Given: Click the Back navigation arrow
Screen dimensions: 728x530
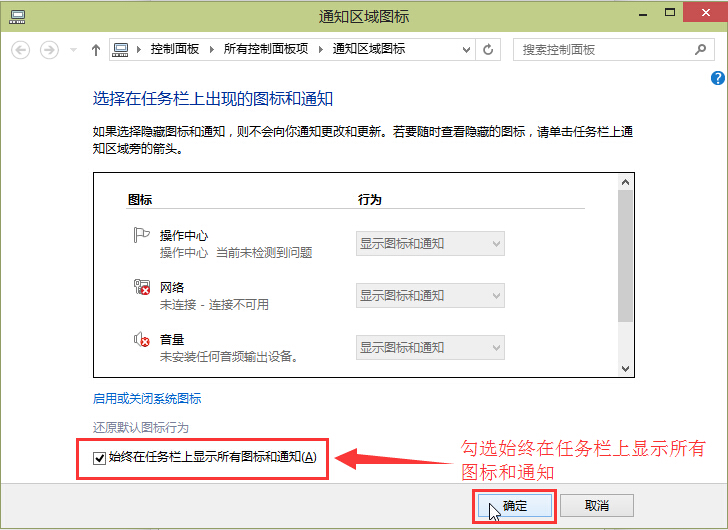Looking at the screenshot, I should (21, 49).
